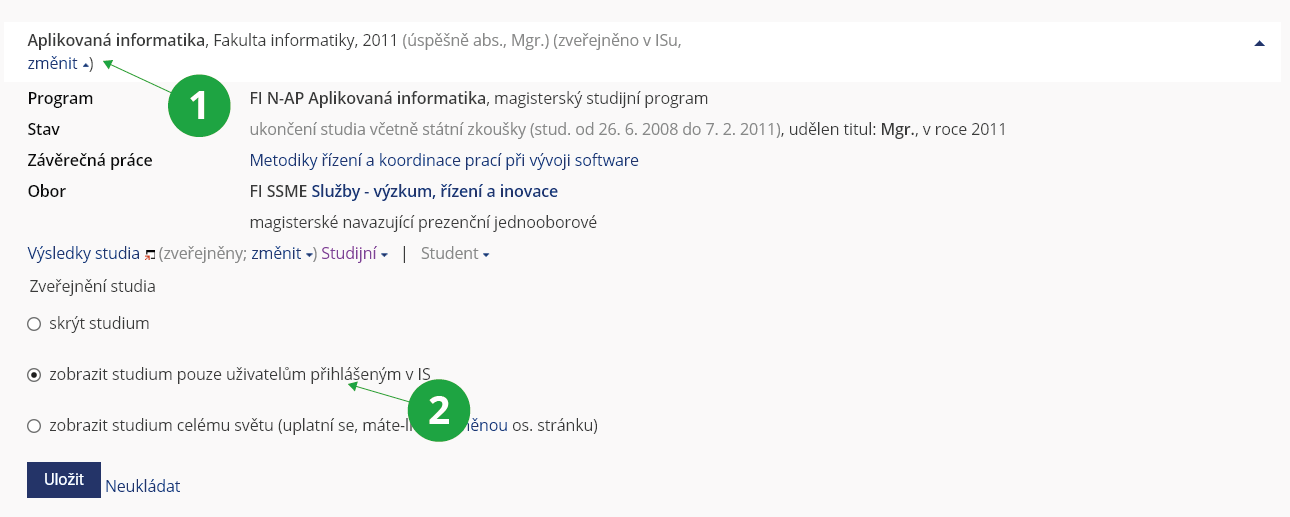Select "zobrazit studium pouze uživatelům přihlášeným" radio
Image resolution: width=1290 pixels, height=517 pixels.
34,375
